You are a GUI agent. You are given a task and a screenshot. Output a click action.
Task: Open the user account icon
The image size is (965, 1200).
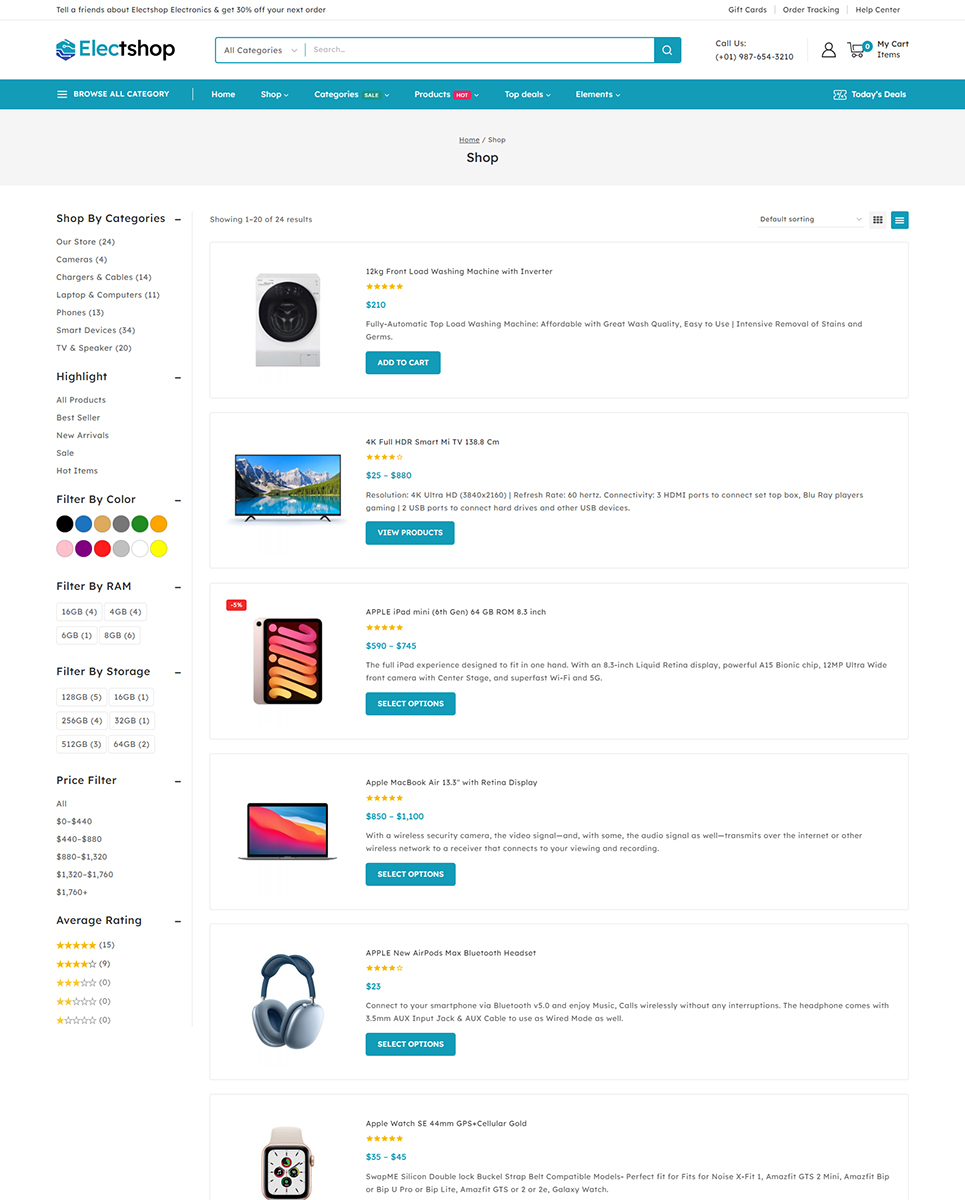(x=828, y=50)
